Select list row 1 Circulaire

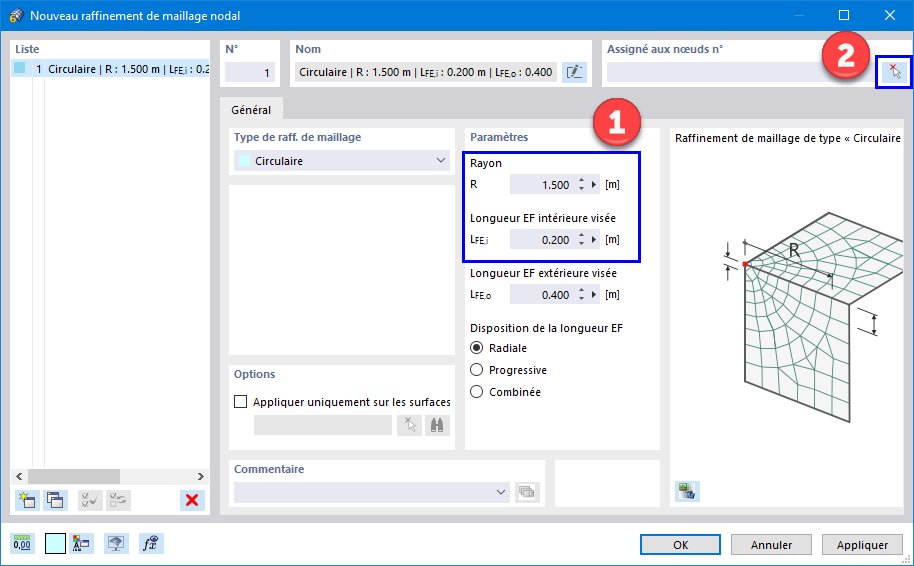(x=110, y=69)
